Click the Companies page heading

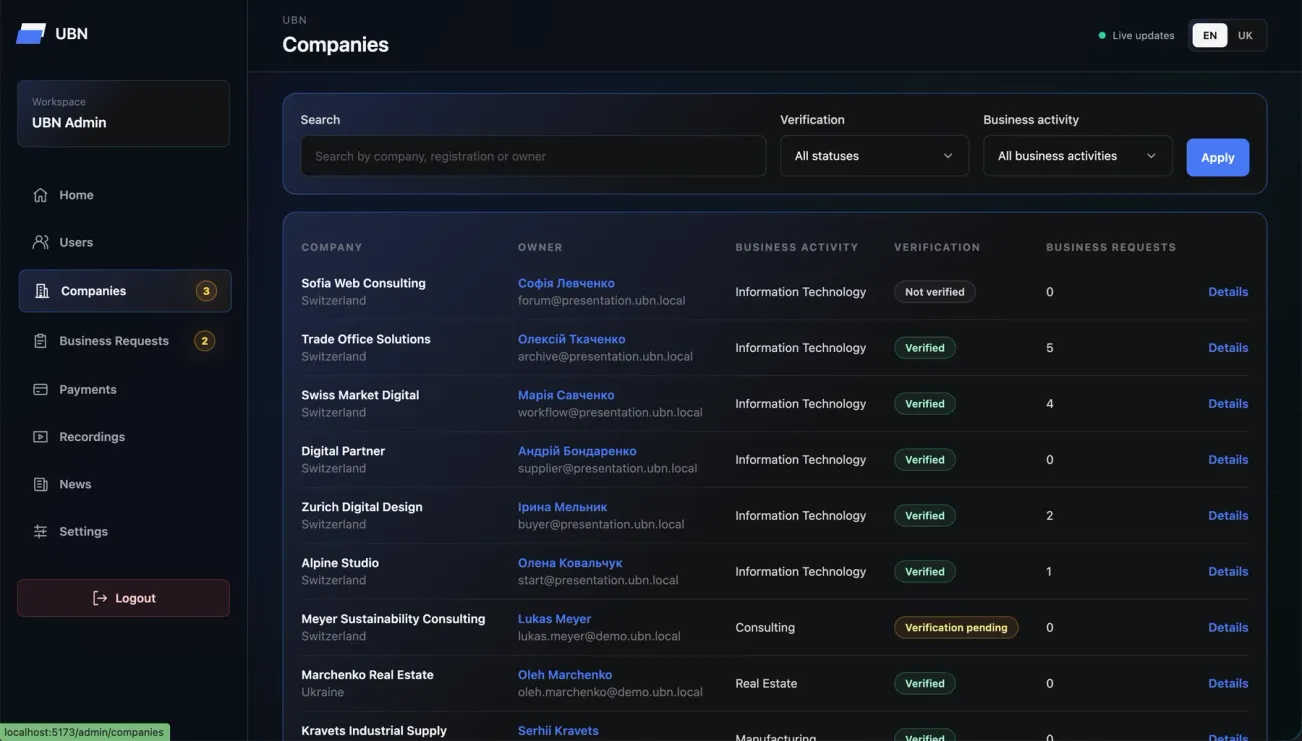pyautogui.click(x=335, y=45)
